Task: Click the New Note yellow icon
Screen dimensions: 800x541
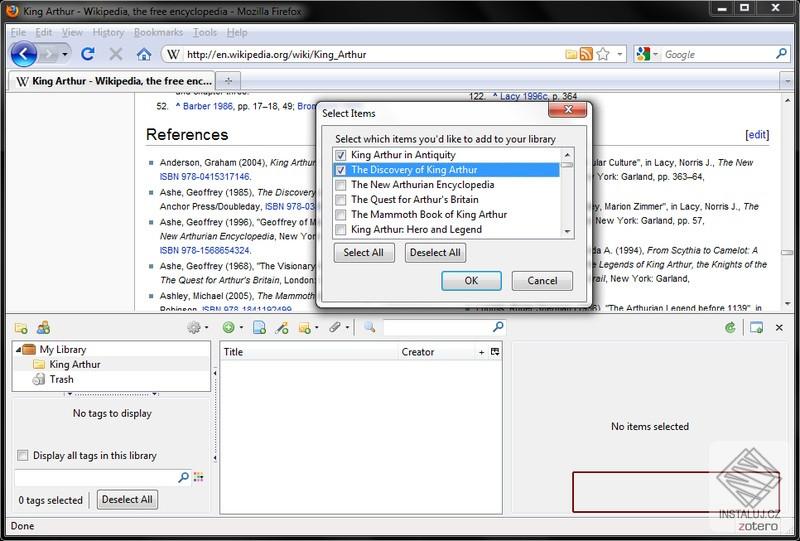Action: point(305,328)
